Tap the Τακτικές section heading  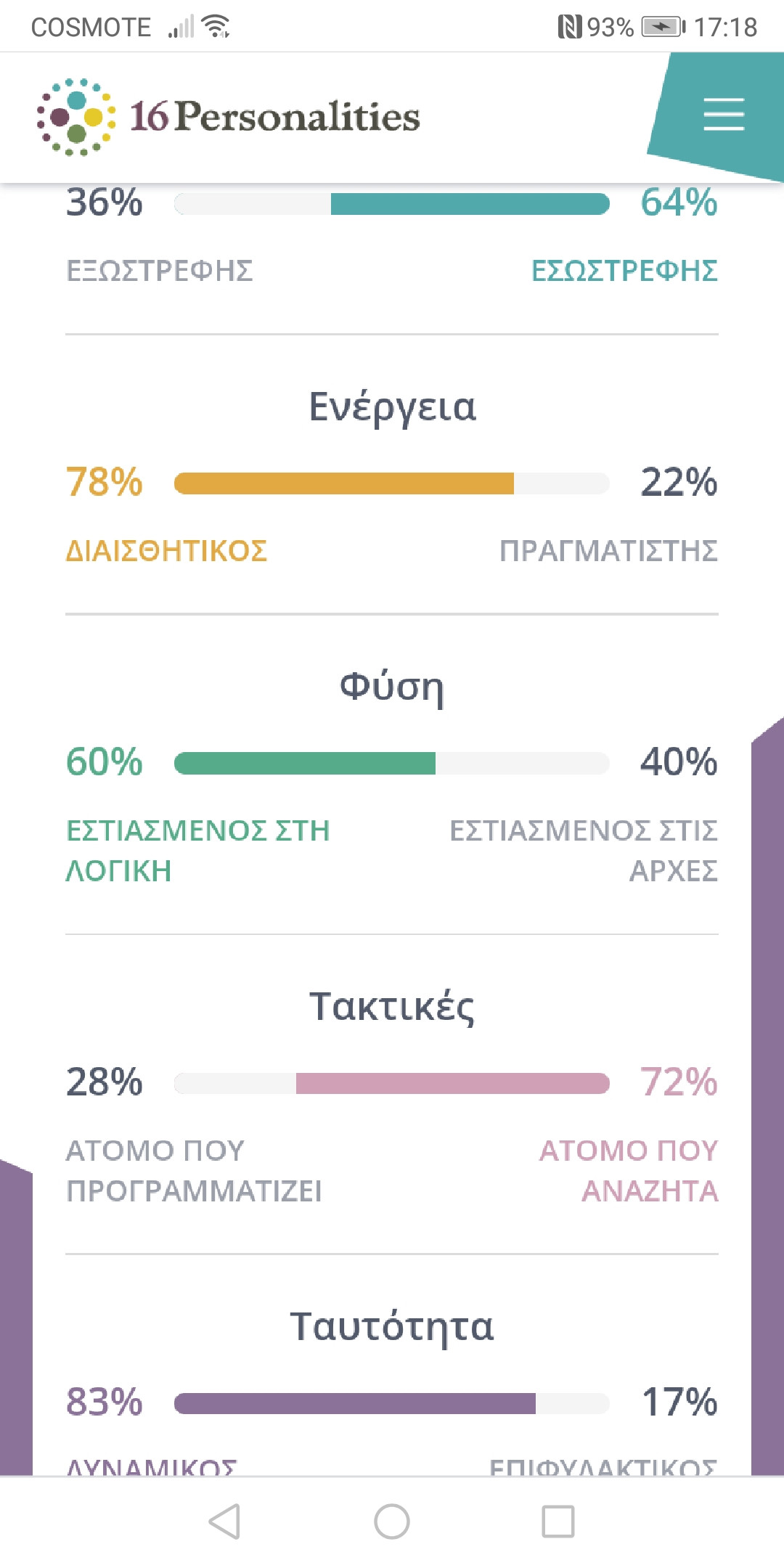click(x=392, y=1007)
